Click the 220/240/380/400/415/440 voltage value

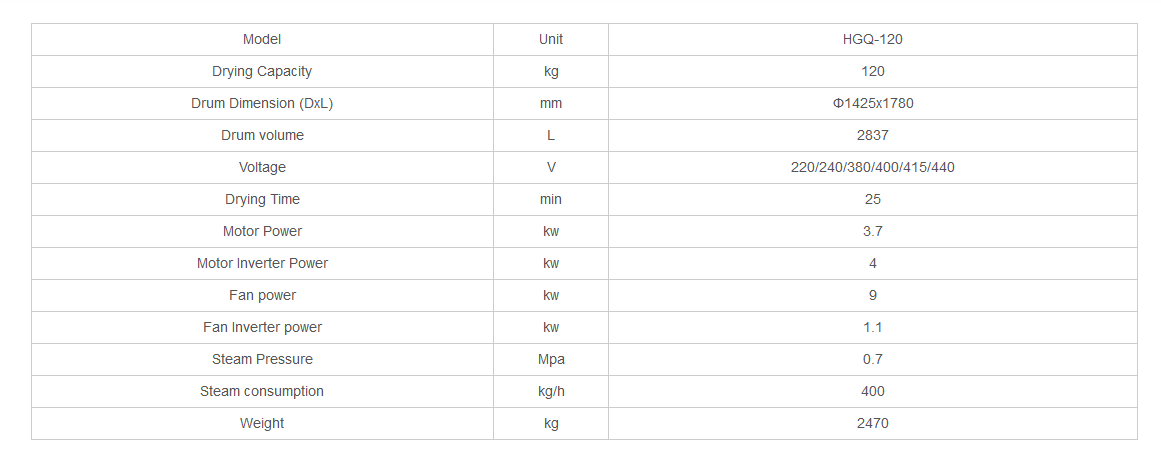[872, 167]
